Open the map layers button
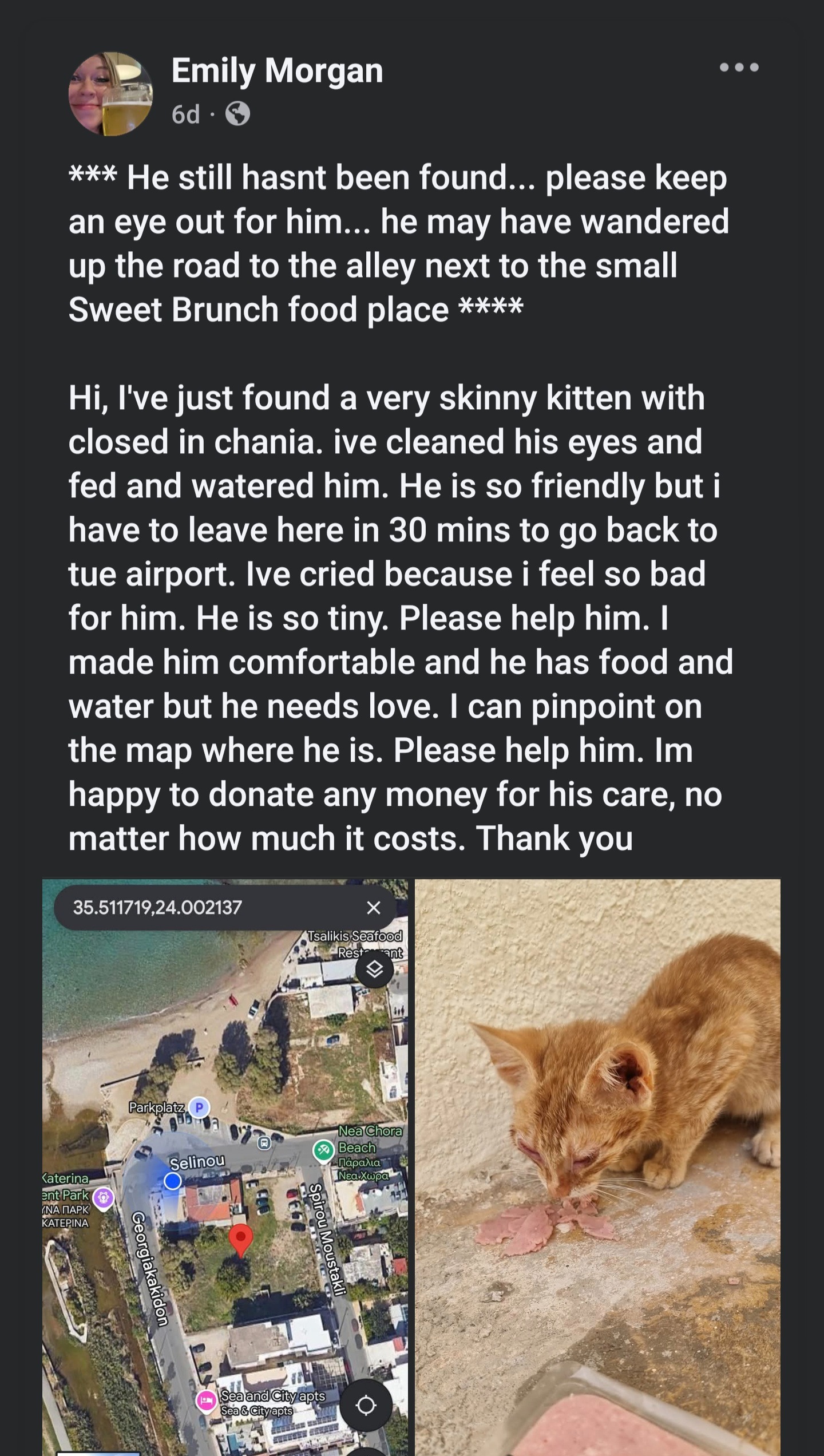This screenshot has width=824, height=1456. (374, 969)
